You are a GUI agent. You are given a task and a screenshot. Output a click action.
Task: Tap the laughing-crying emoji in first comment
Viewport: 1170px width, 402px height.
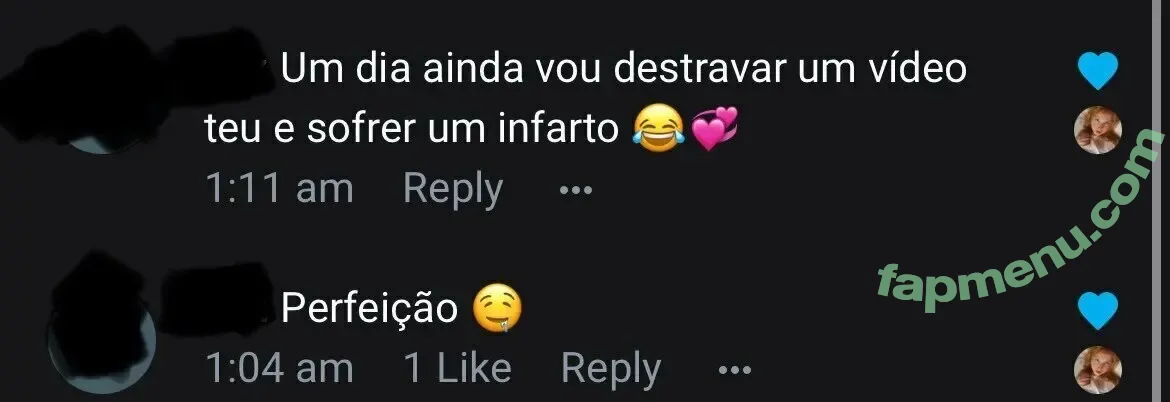[657, 129]
